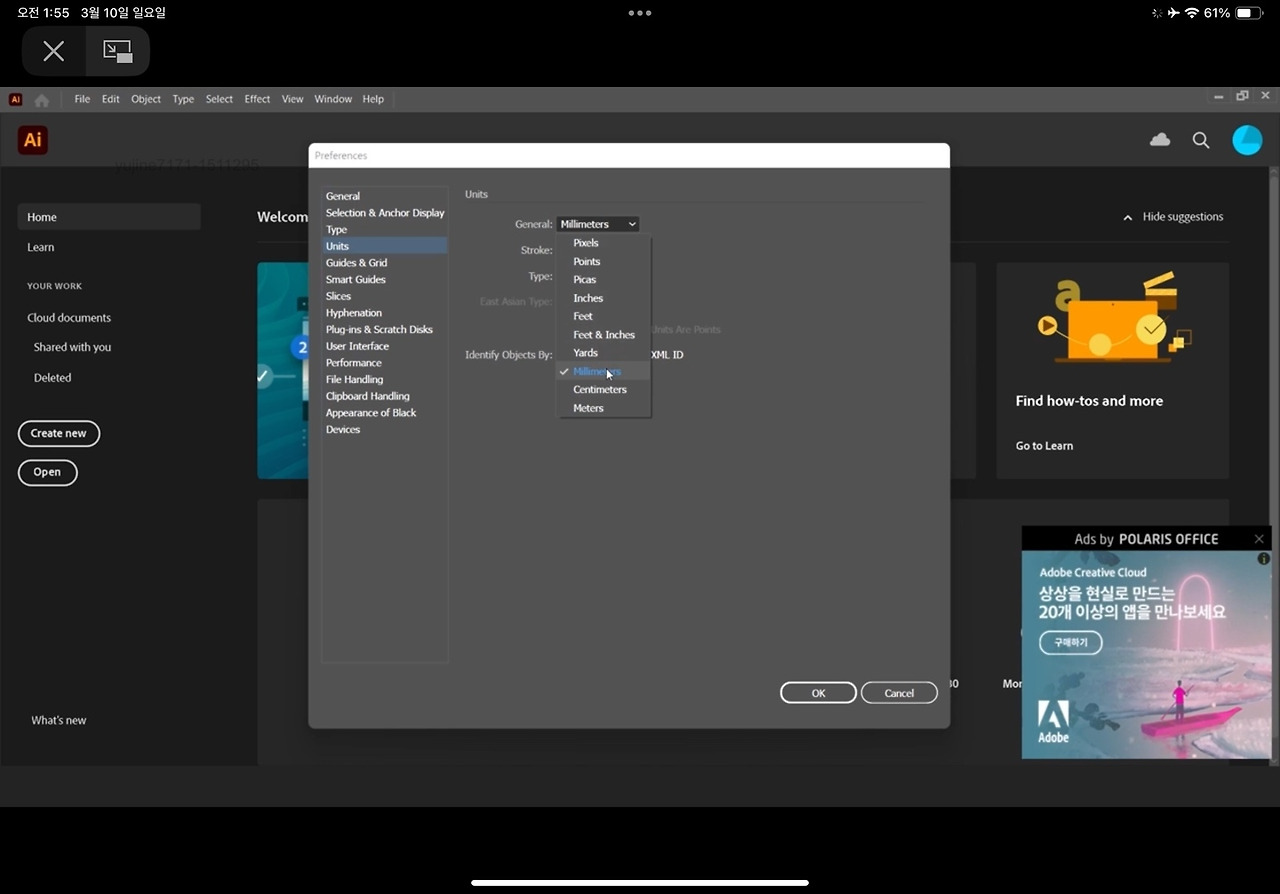Click the large Ai logo
Image resolution: width=1280 pixels, height=894 pixels.
pyautogui.click(x=33, y=140)
